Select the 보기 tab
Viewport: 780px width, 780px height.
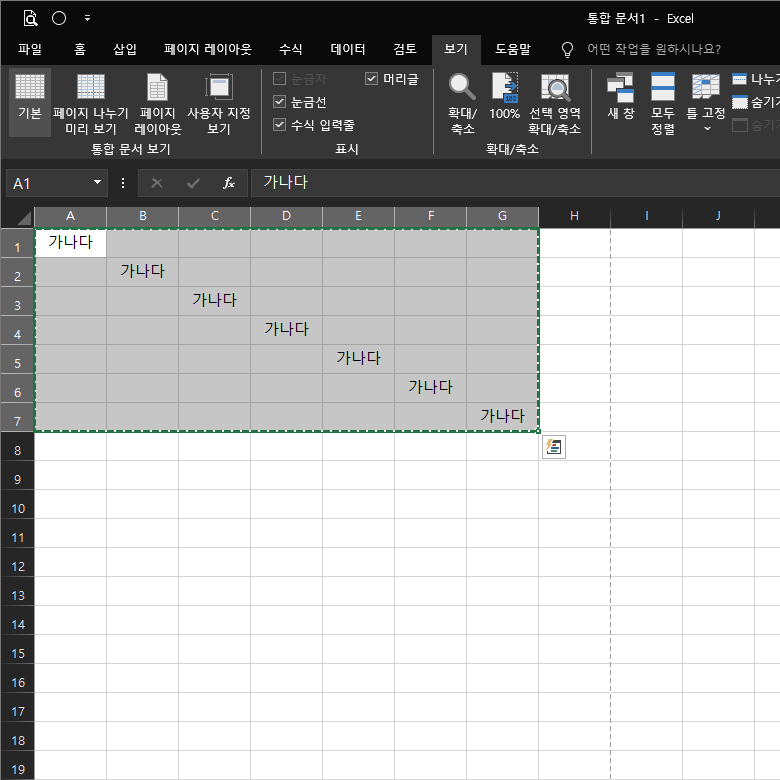[456, 49]
